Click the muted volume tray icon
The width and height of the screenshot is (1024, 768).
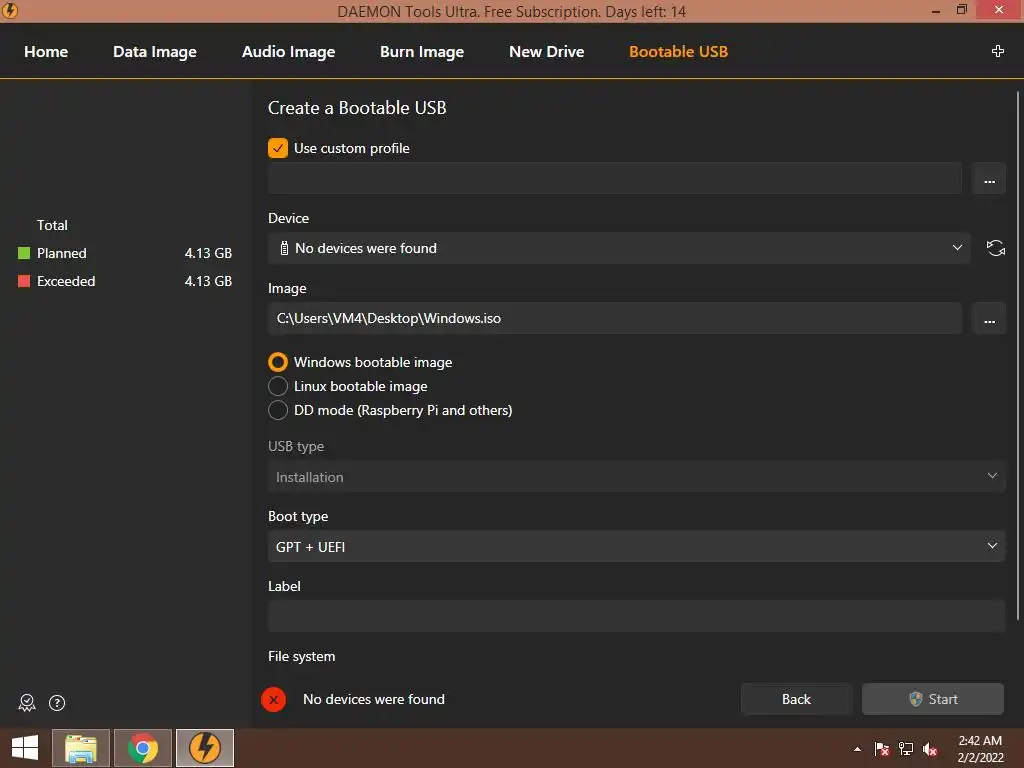click(930, 749)
